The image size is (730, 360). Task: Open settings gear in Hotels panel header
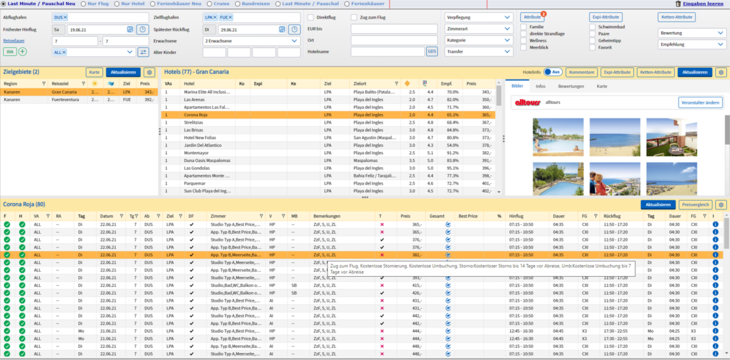pyautogui.click(x=720, y=72)
